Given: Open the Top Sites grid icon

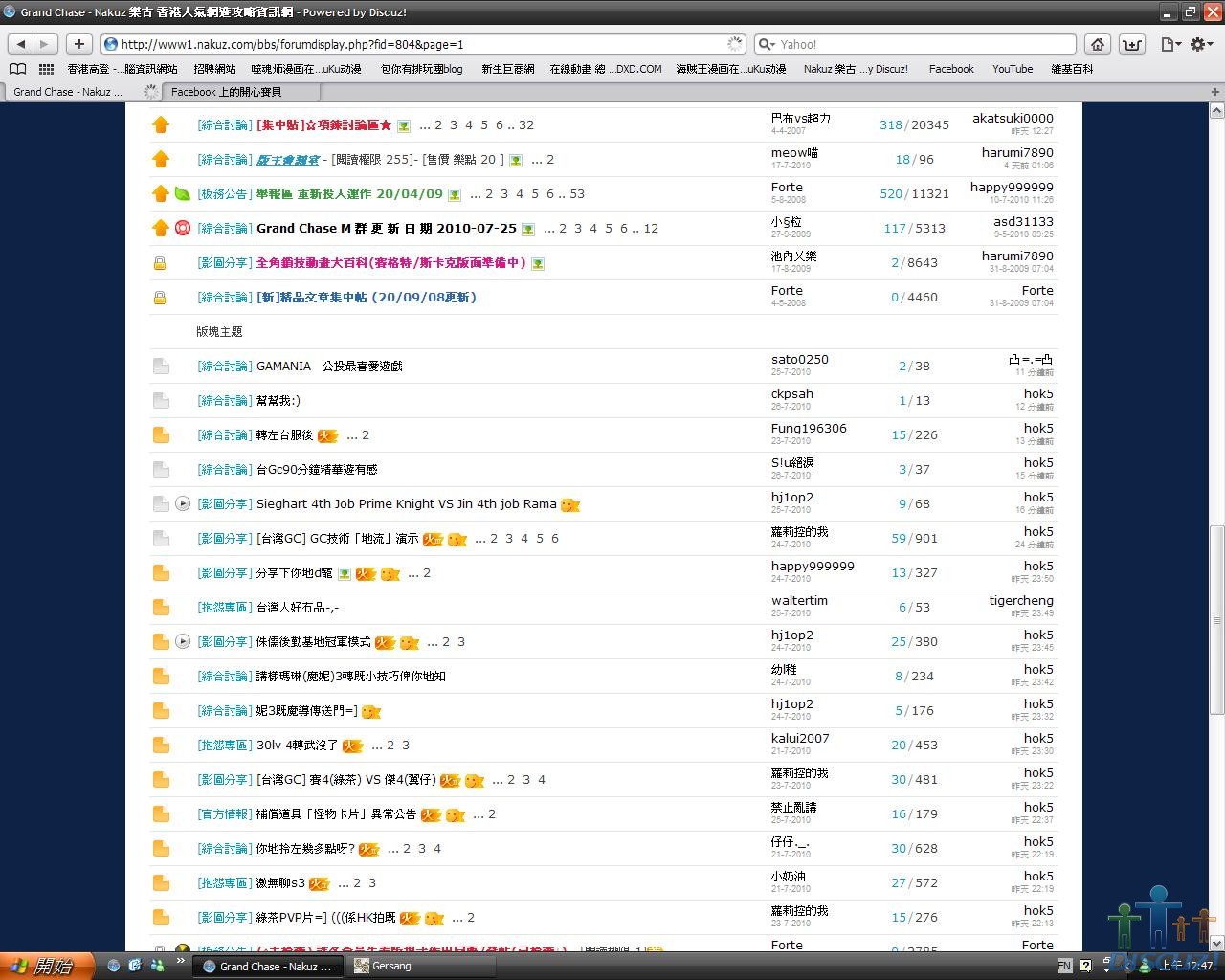Looking at the screenshot, I should coord(46,69).
